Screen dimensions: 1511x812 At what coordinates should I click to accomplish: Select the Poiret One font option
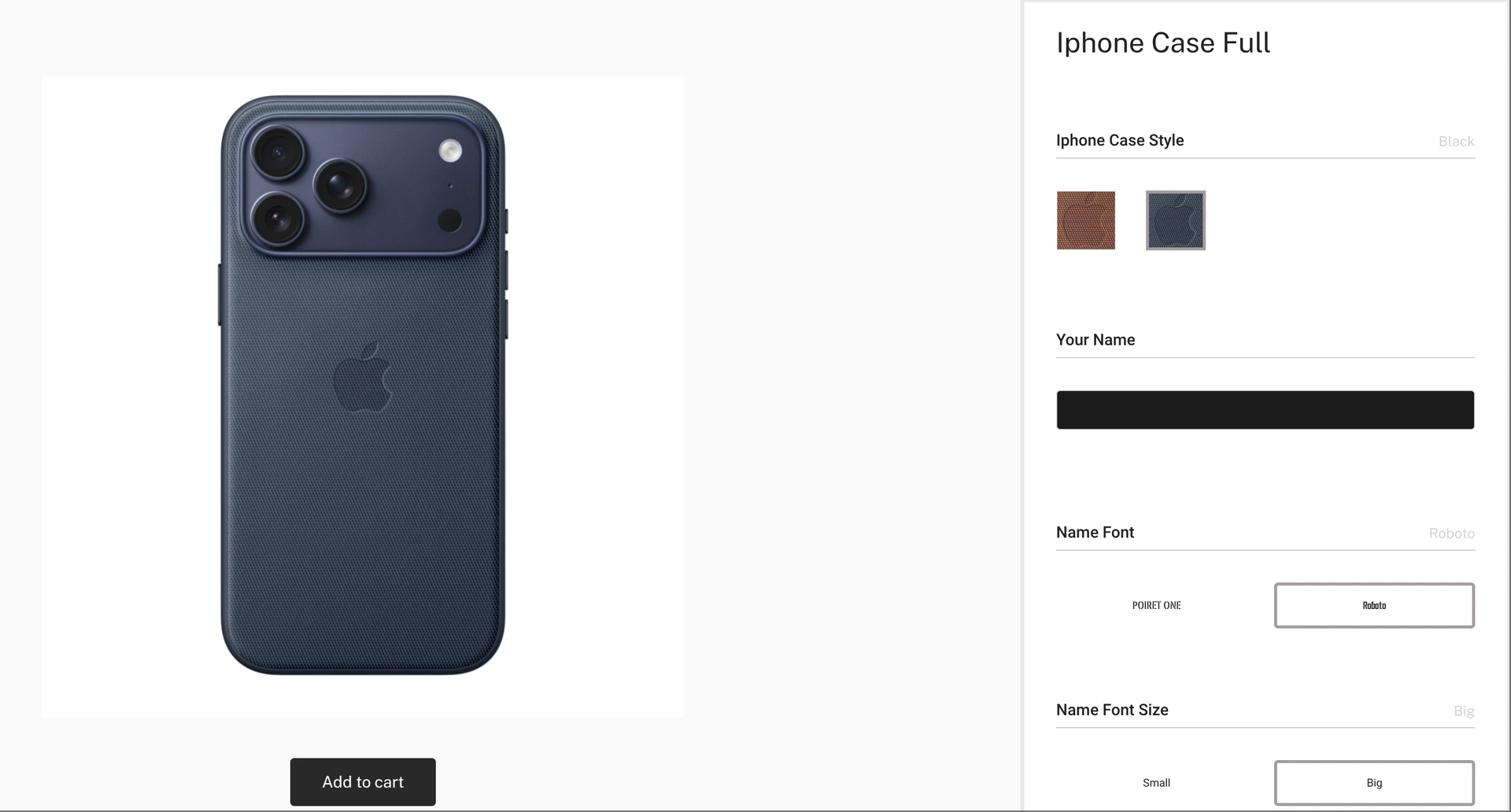coord(1156,605)
